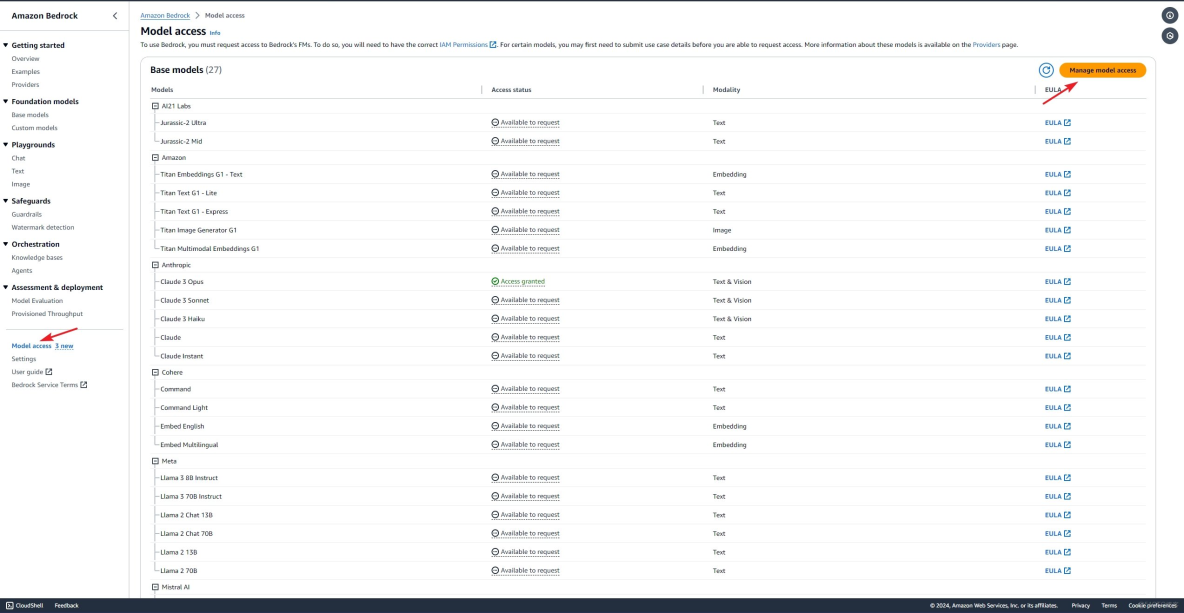1184x613 pixels.
Task: Collapse the Anthropic provider group
Action: point(156,265)
